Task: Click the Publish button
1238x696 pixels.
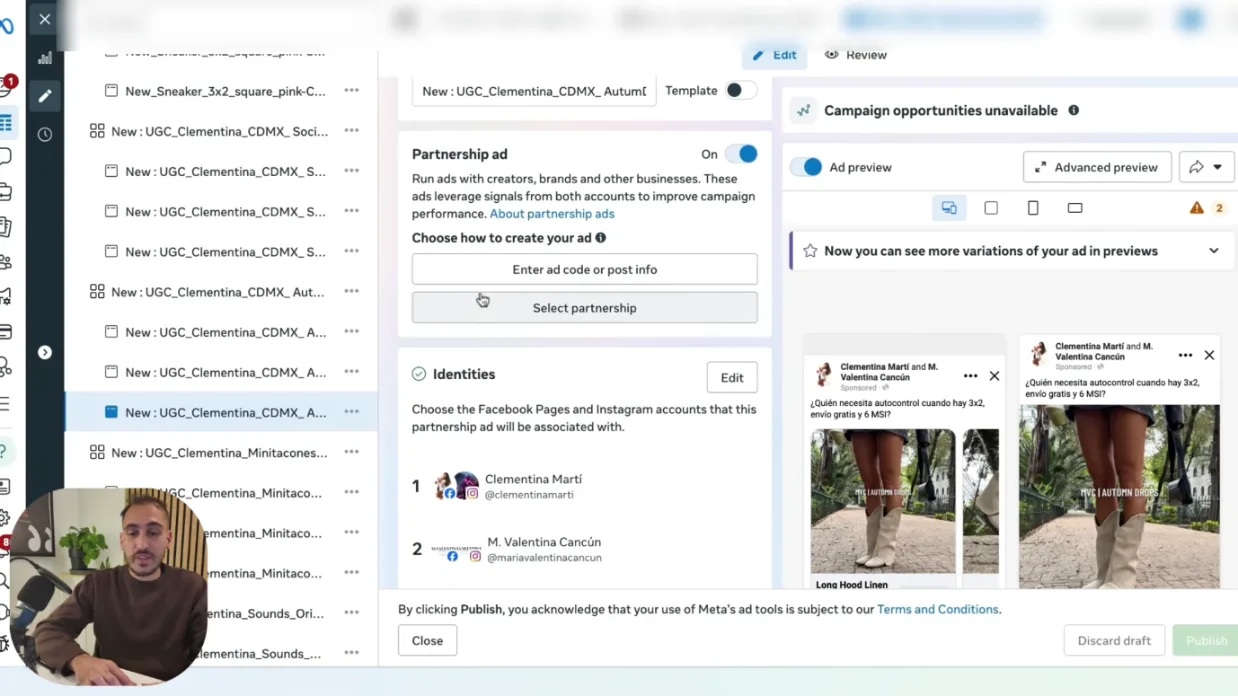Action: coord(1206,641)
